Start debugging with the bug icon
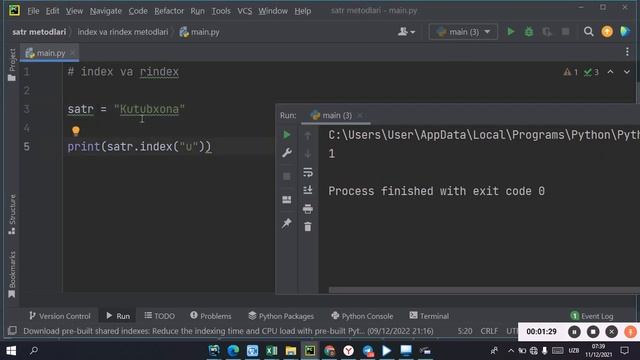The image size is (640, 360). pos(529,31)
